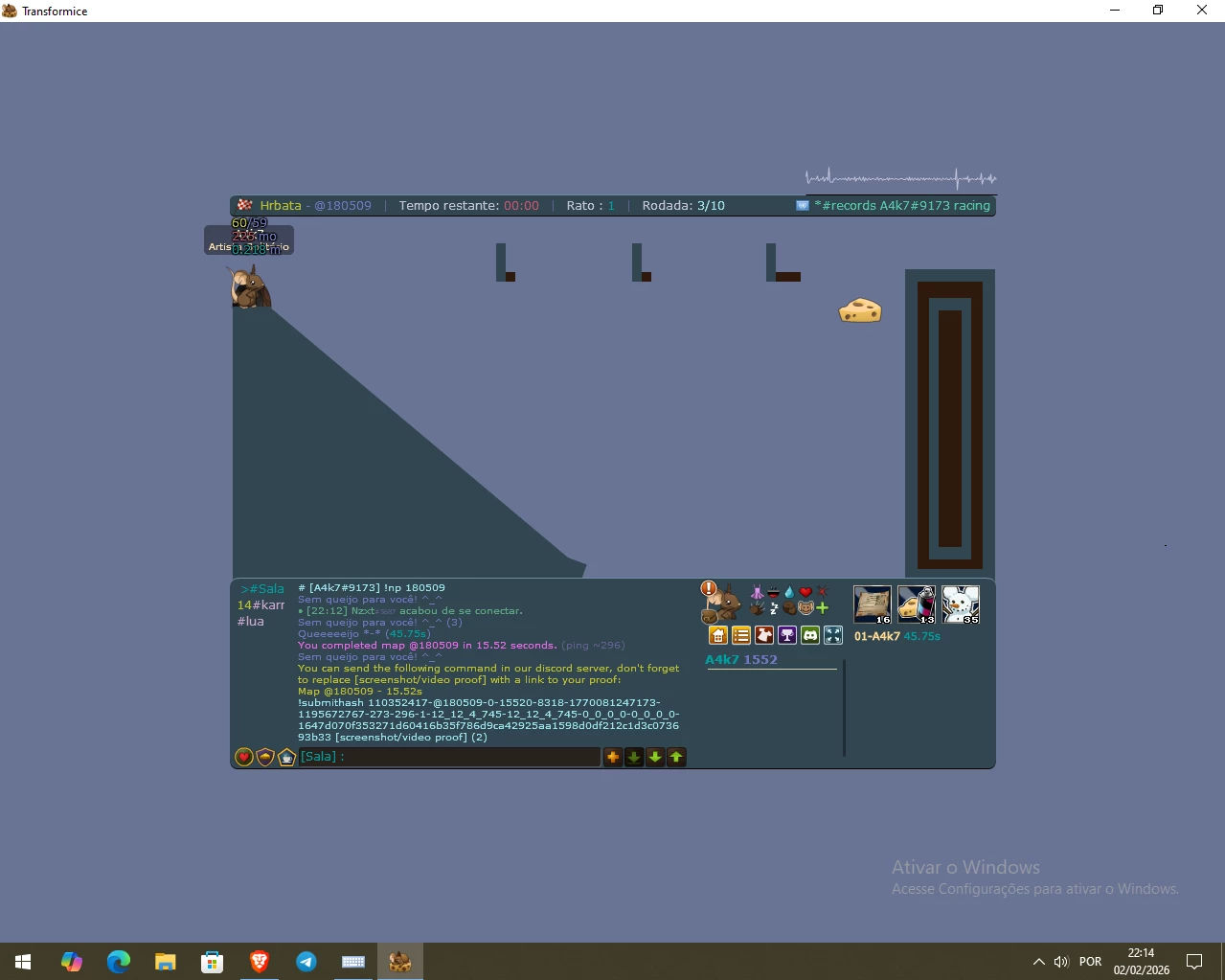Show hidden system tray icons
The image size is (1225, 980).
click(x=1039, y=962)
